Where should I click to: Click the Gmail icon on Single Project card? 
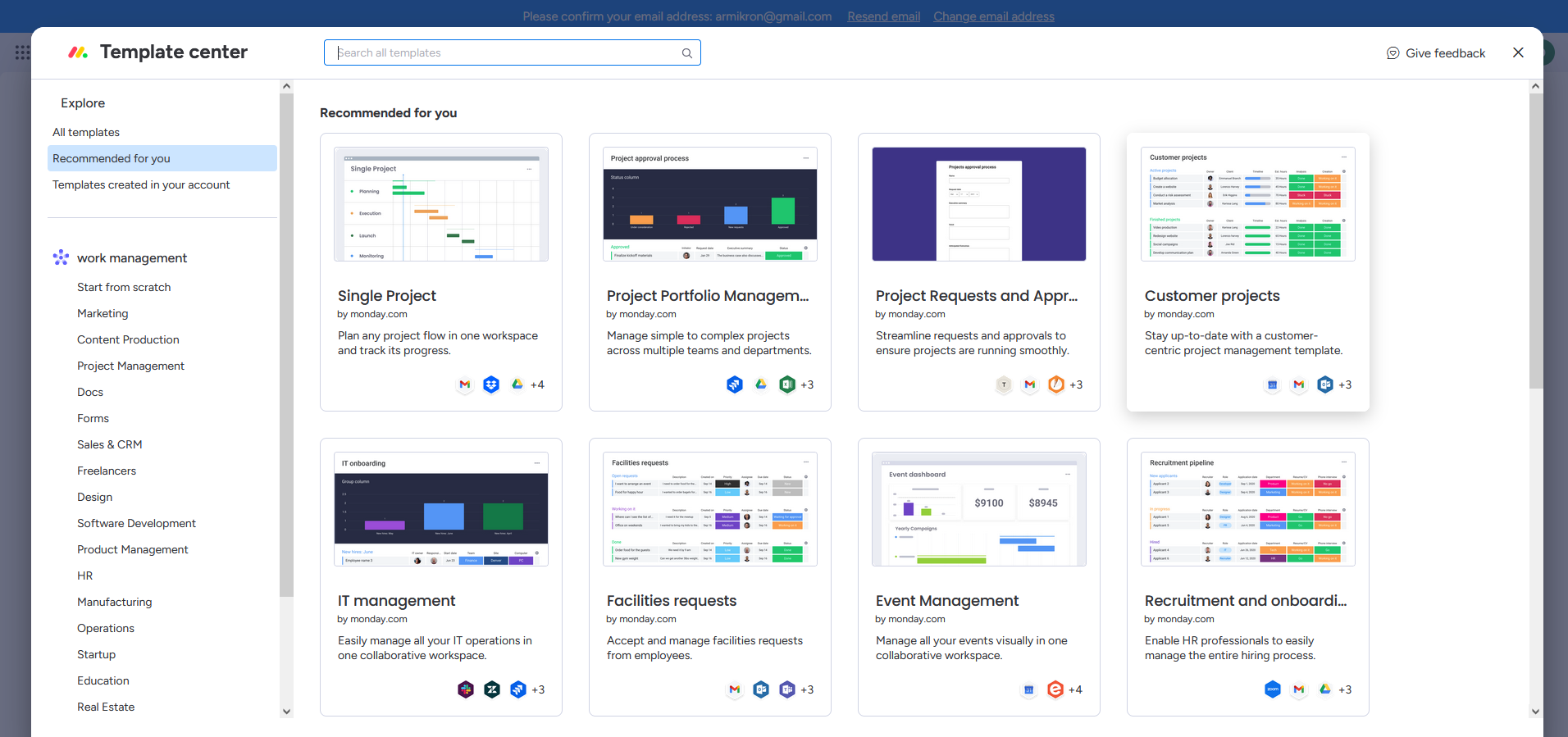(x=465, y=384)
